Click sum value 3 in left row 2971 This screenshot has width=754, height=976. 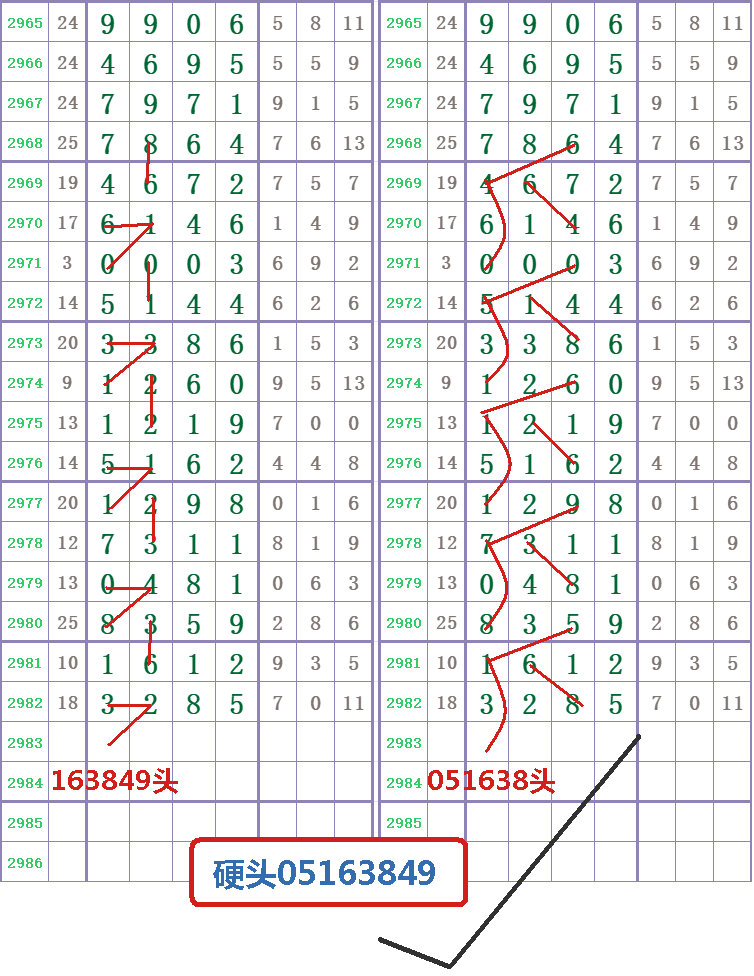[67, 263]
